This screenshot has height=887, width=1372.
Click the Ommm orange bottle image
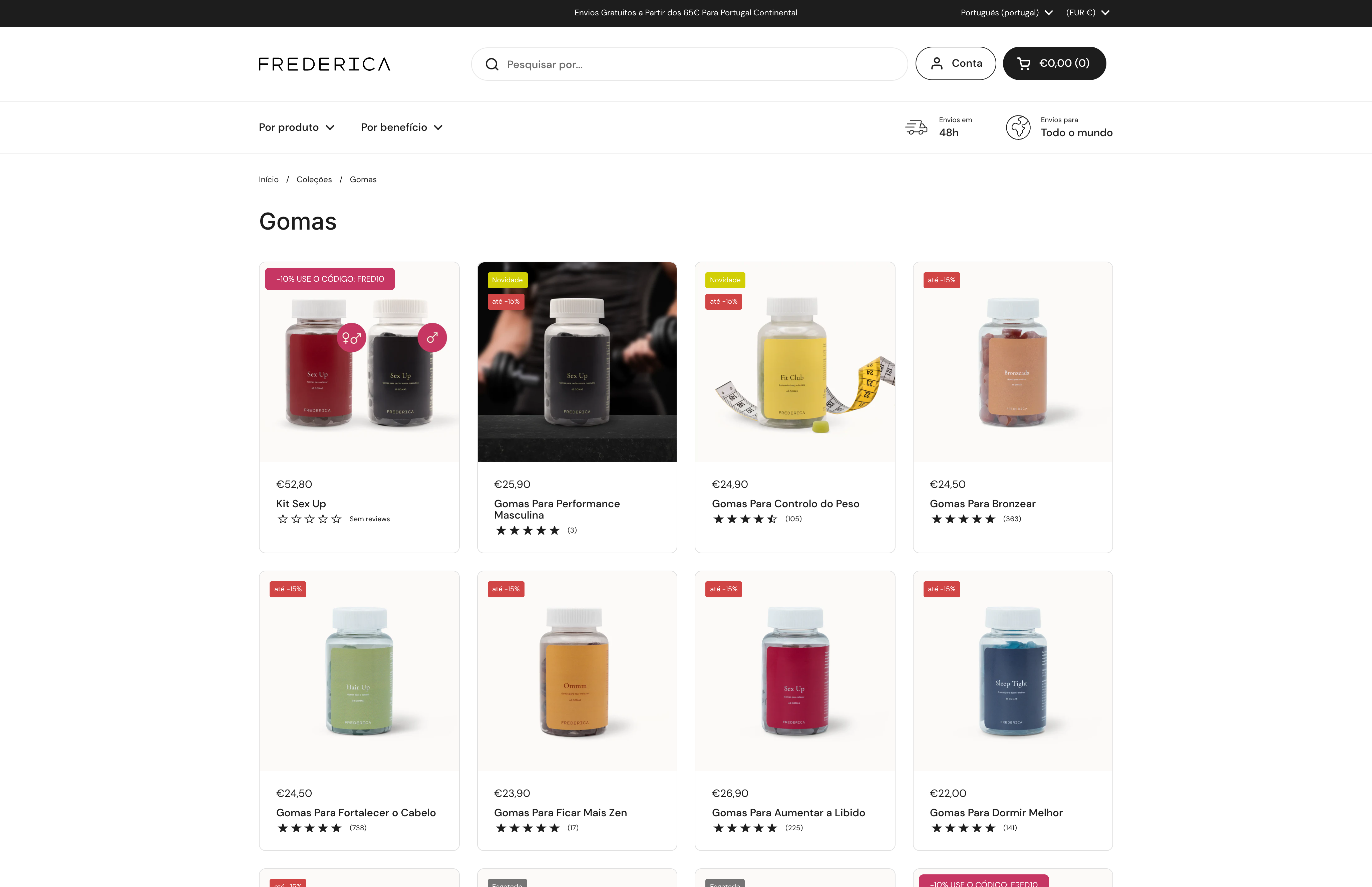[x=577, y=671]
